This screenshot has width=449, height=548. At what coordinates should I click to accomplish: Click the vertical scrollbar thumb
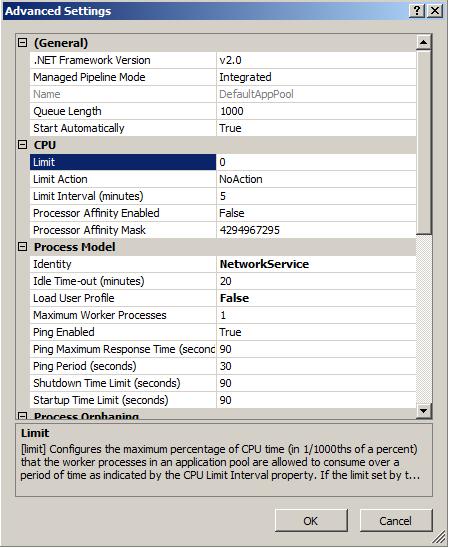click(423, 142)
